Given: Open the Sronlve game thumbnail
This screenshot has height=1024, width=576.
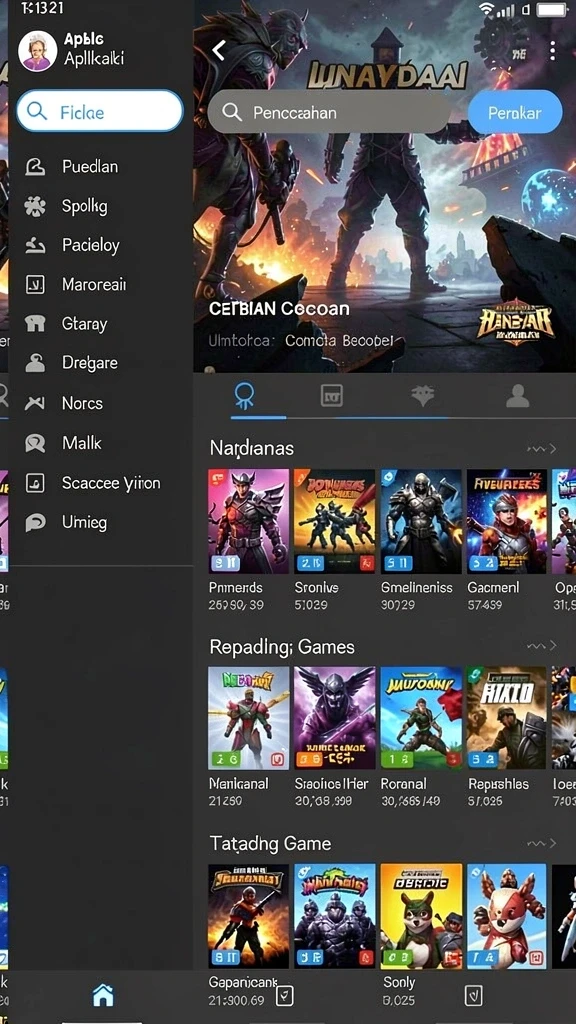Looking at the screenshot, I should (334, 521).
